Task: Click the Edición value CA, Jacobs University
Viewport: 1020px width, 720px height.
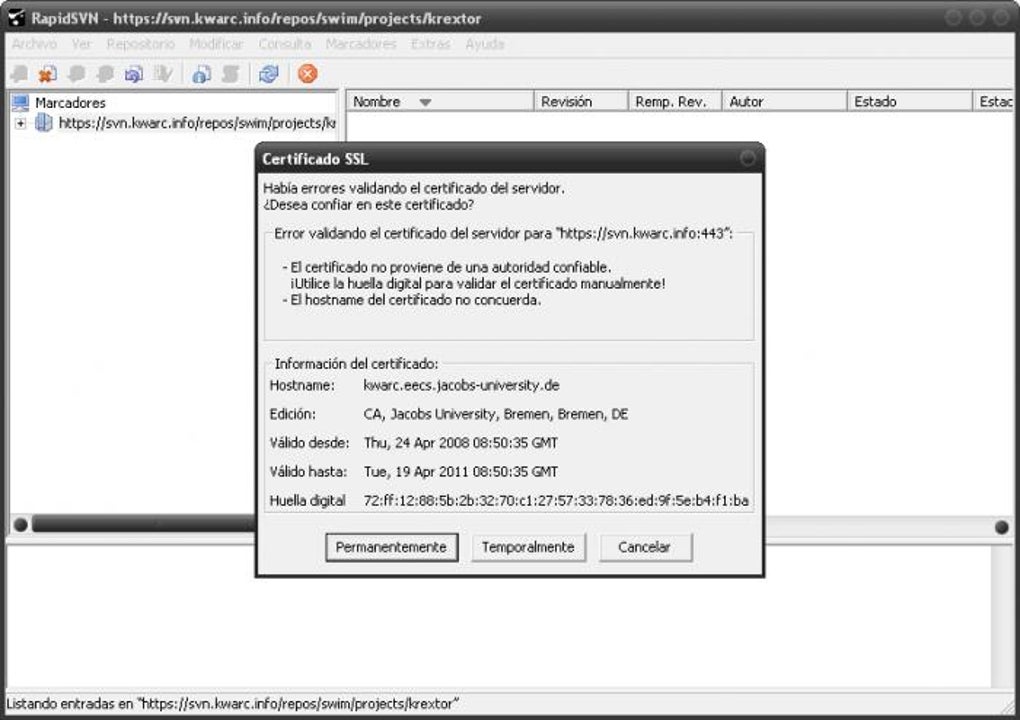Action: pyautogui.click(x=496, y=414)
